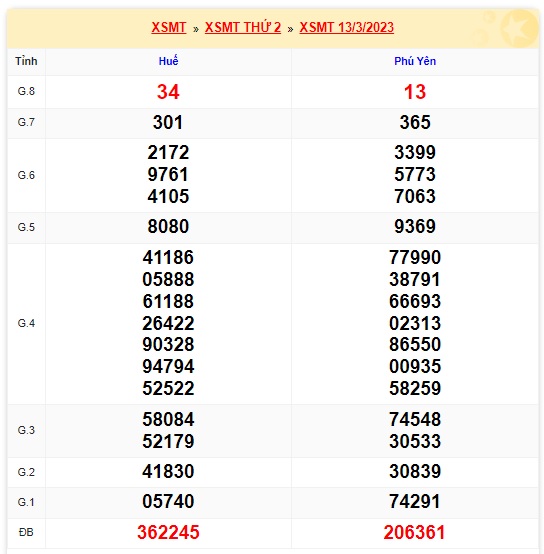Image resolution: width=544 pixels, height=554 pixels.
Task: Select Phú Yên G.8 result 13
Action: coord(415,92)
